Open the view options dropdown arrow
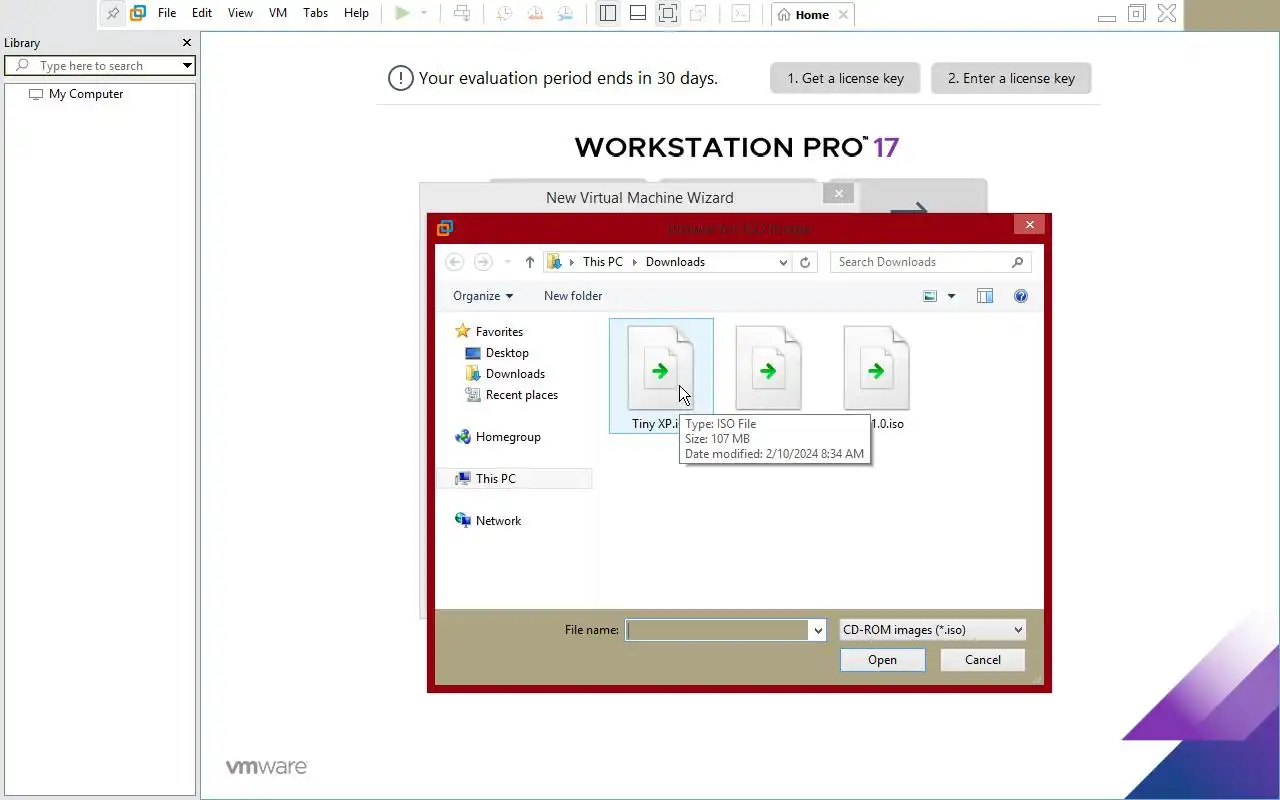 point(951,296)
